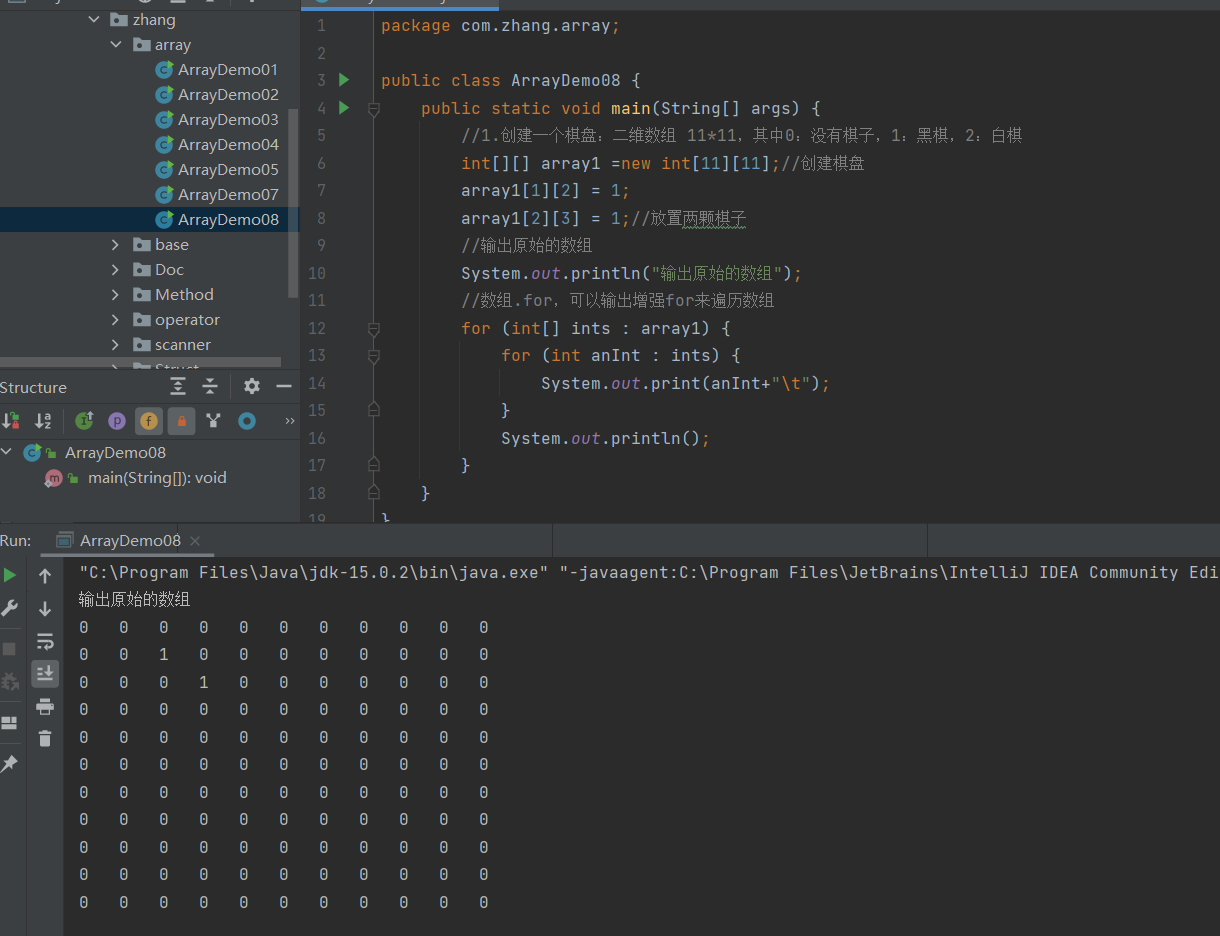Open ArrayDemo07 in project tree

228,195
